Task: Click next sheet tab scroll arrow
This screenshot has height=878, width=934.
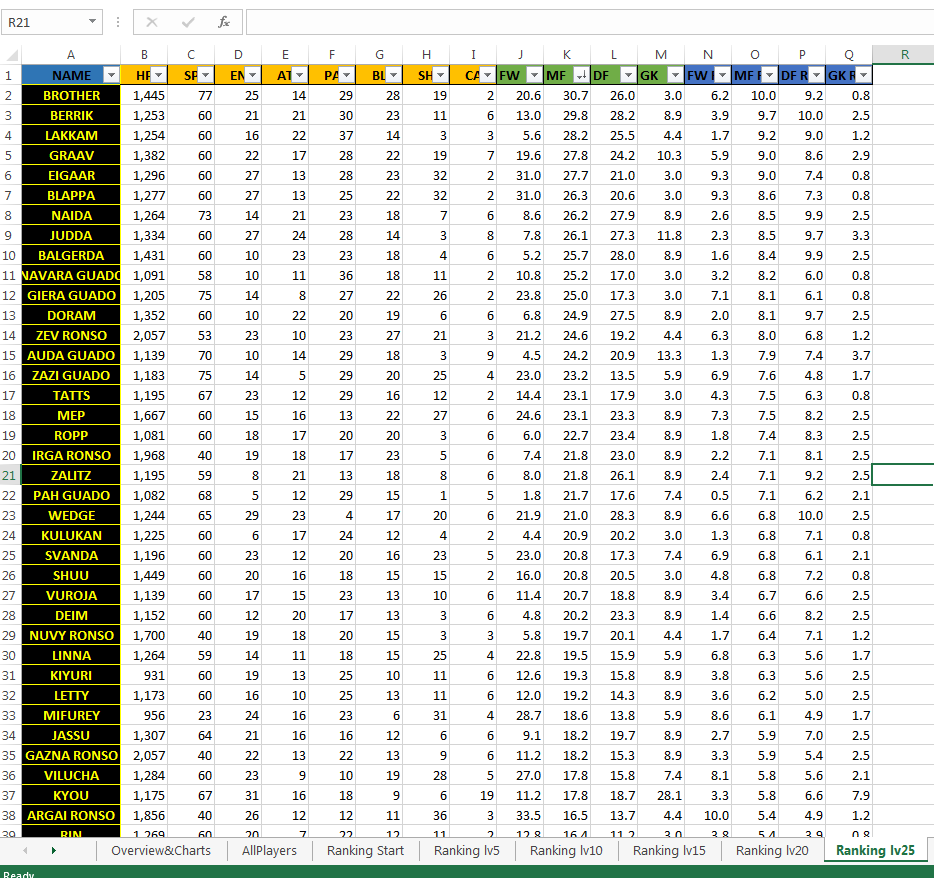Action: [54, 851]
